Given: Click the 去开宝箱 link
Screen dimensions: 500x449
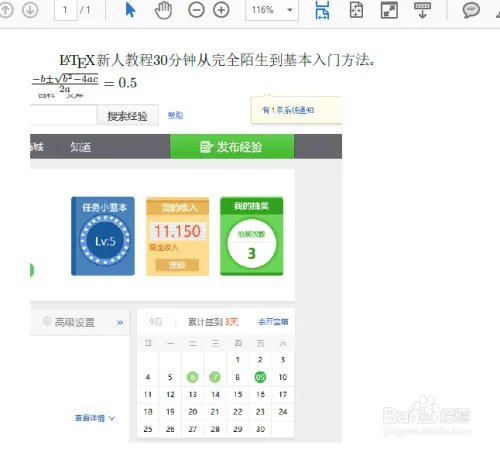Looking at the screenshot, I should 273,322.
